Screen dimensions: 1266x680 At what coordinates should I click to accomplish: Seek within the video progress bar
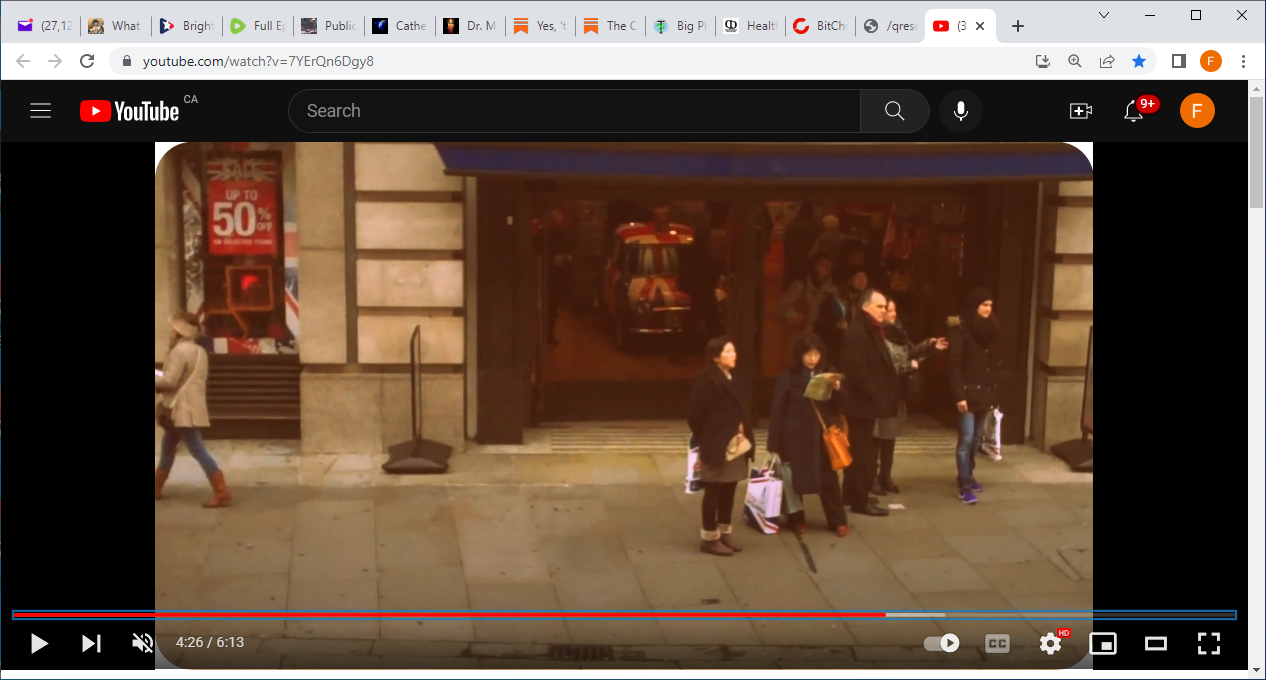coord(624,615)
